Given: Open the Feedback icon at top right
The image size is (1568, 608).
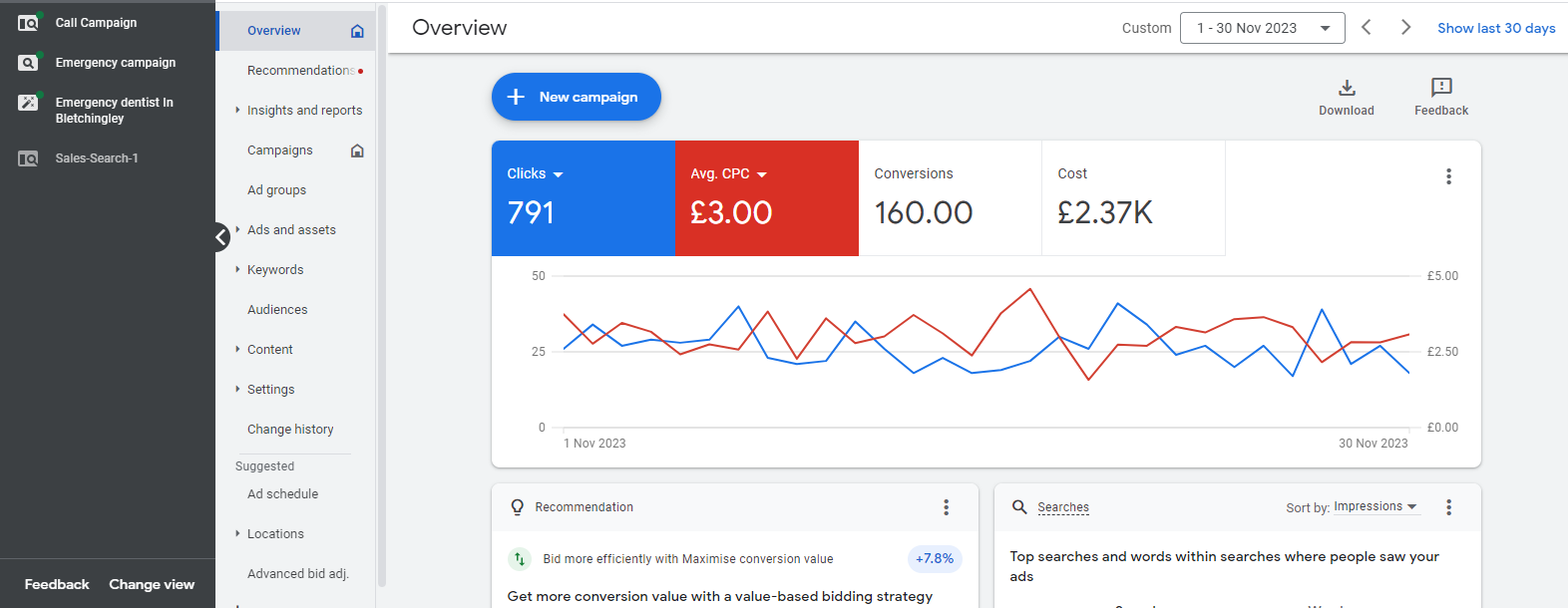Looking at the screenshot, I should [x=1440, y=88].
